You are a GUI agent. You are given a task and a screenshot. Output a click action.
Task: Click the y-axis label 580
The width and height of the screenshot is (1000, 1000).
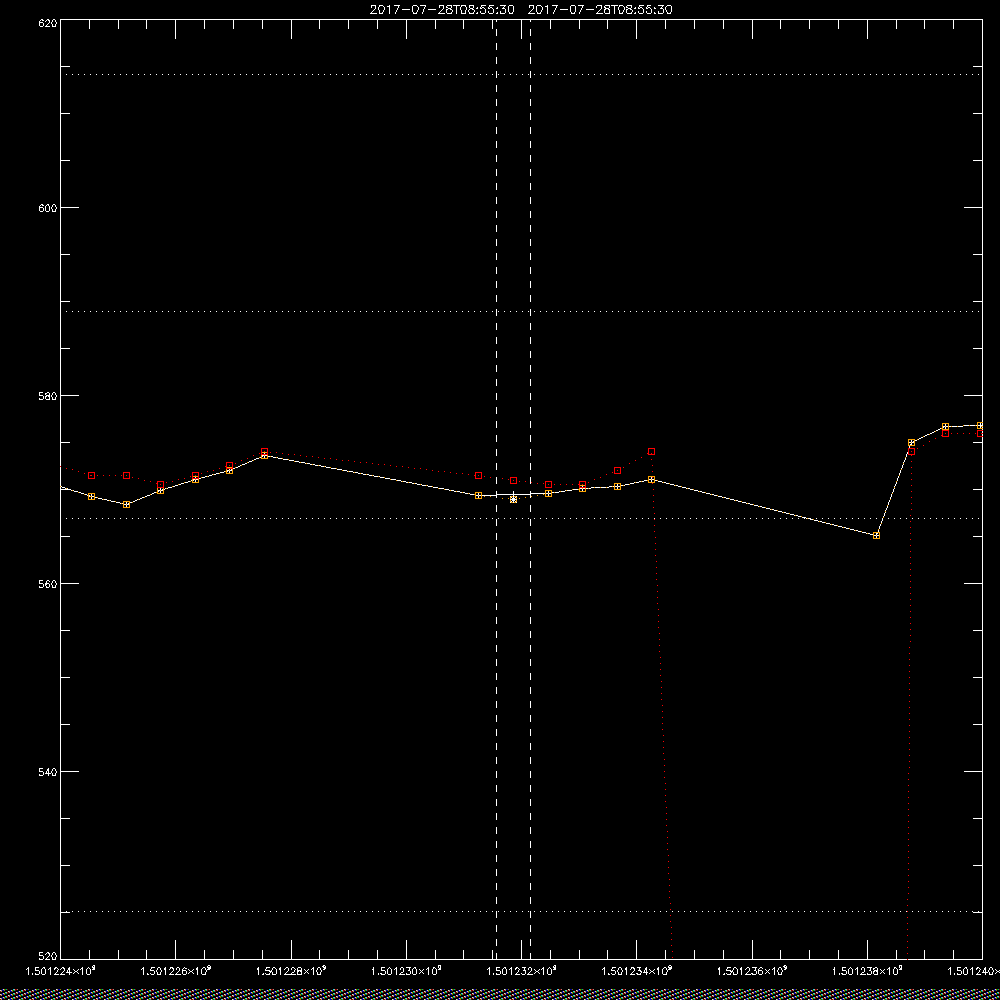pos(48,395)
